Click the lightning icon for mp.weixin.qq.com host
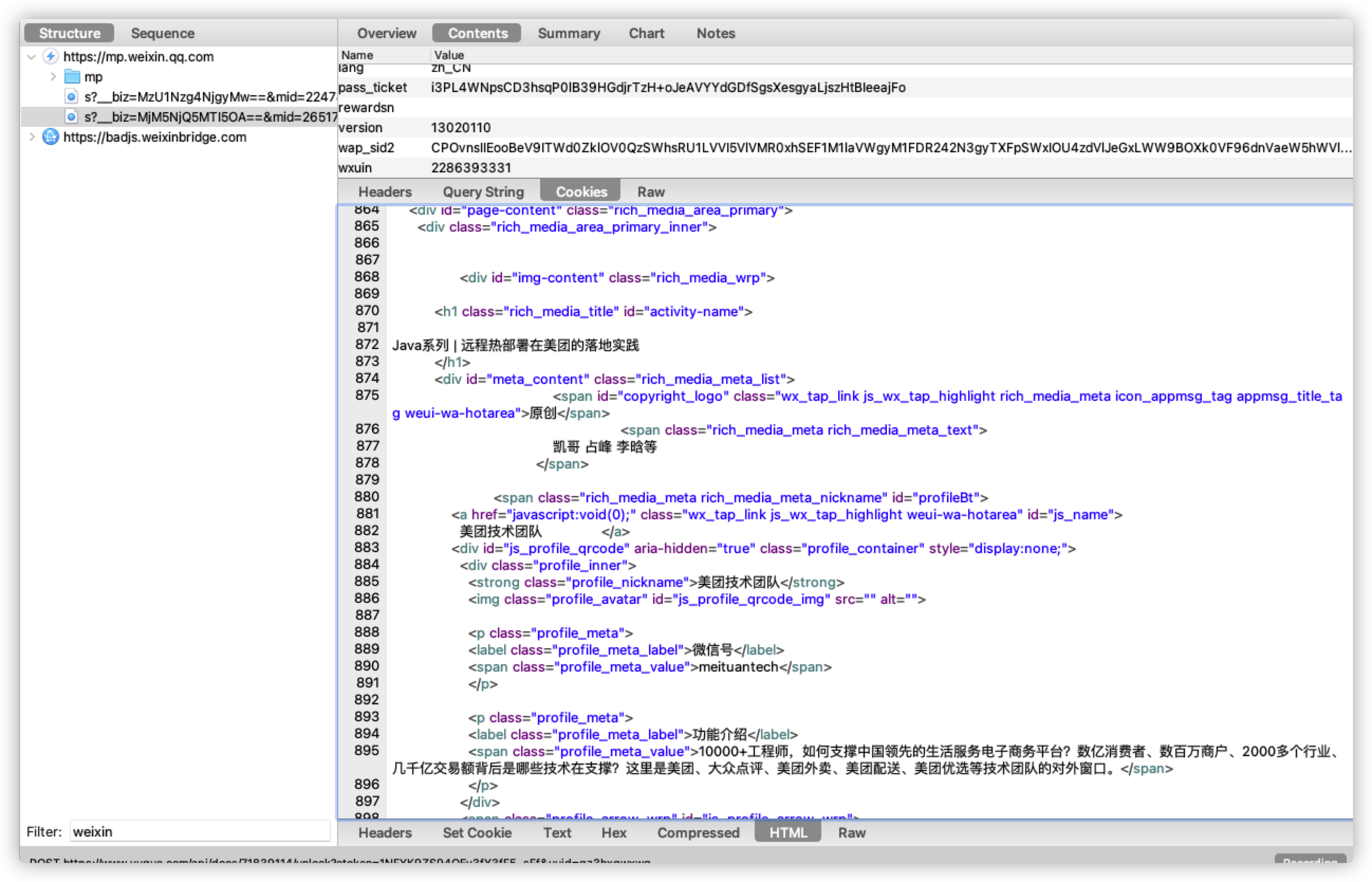The height and width of the screenshot is (882, 1372). click(x=51, y=56)
